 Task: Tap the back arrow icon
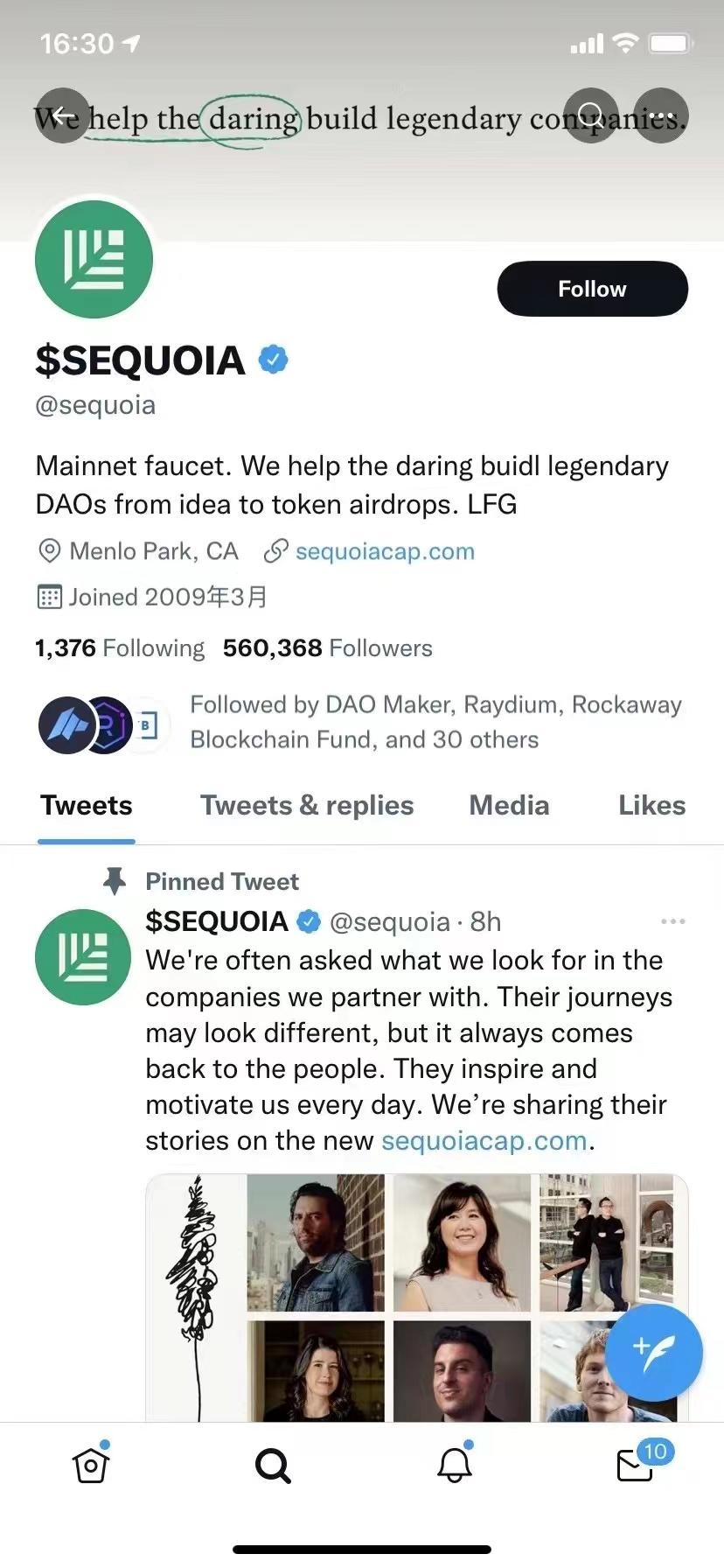[63, 116]
